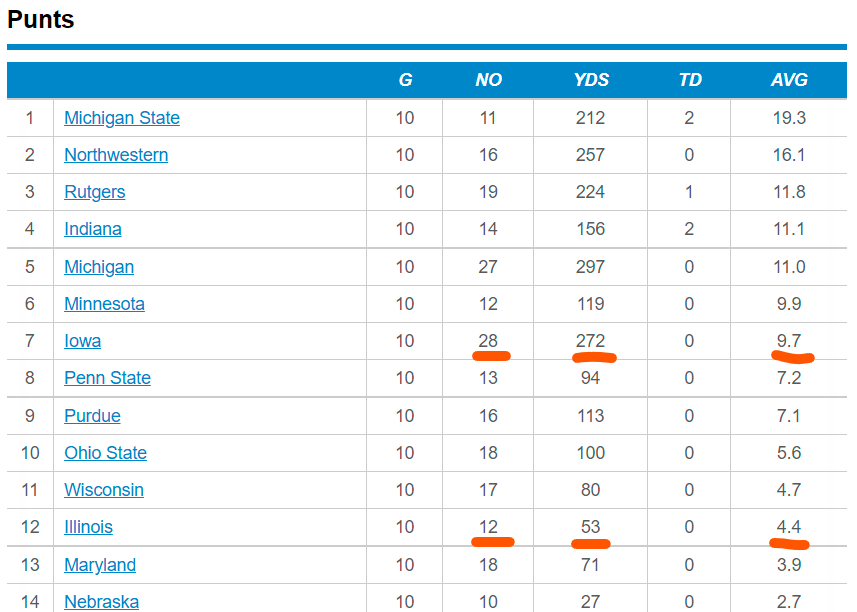Select the Indiana link

[x=93, y=229]
